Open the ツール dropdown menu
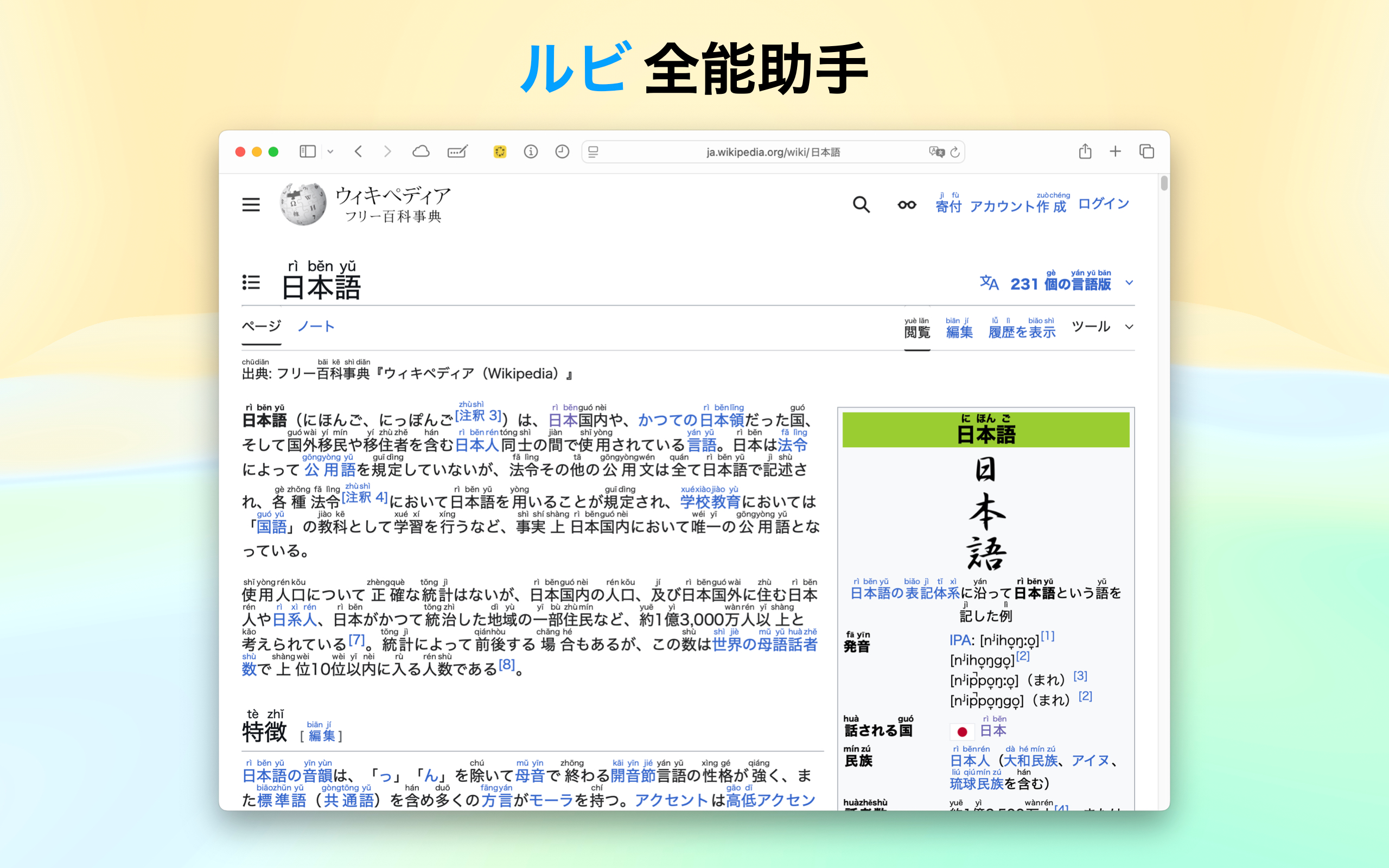 pos(1102,327)
